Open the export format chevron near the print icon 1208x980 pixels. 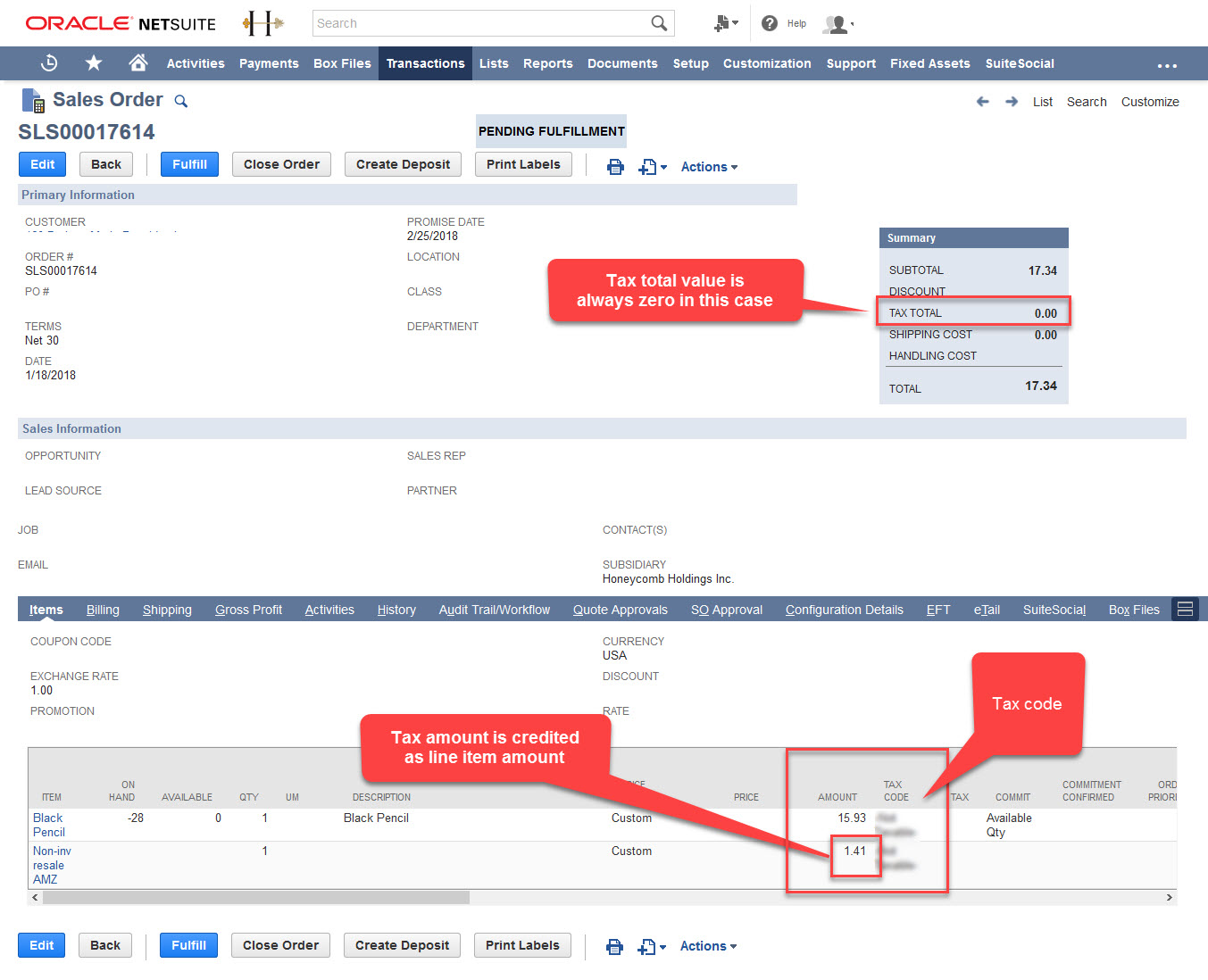[x=662, y=166]
